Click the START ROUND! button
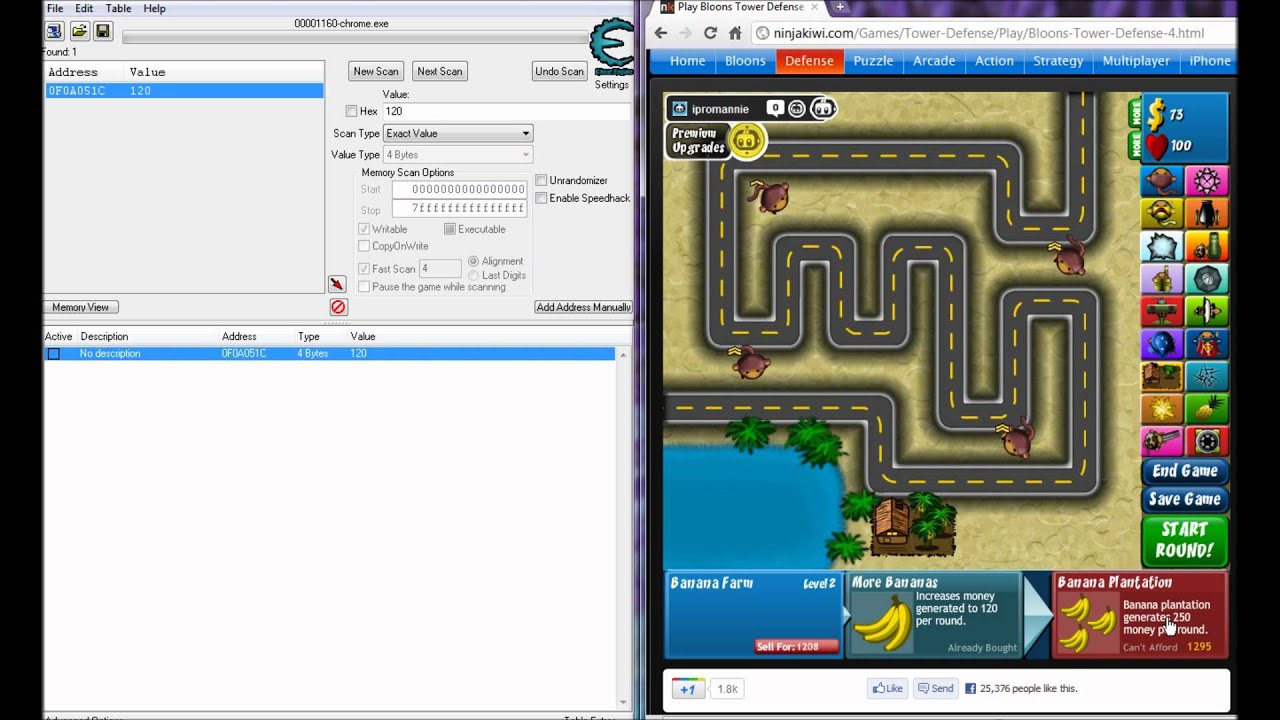Screen dimensions: 1280x720 pyautogui.click(x=1185, y=540)
